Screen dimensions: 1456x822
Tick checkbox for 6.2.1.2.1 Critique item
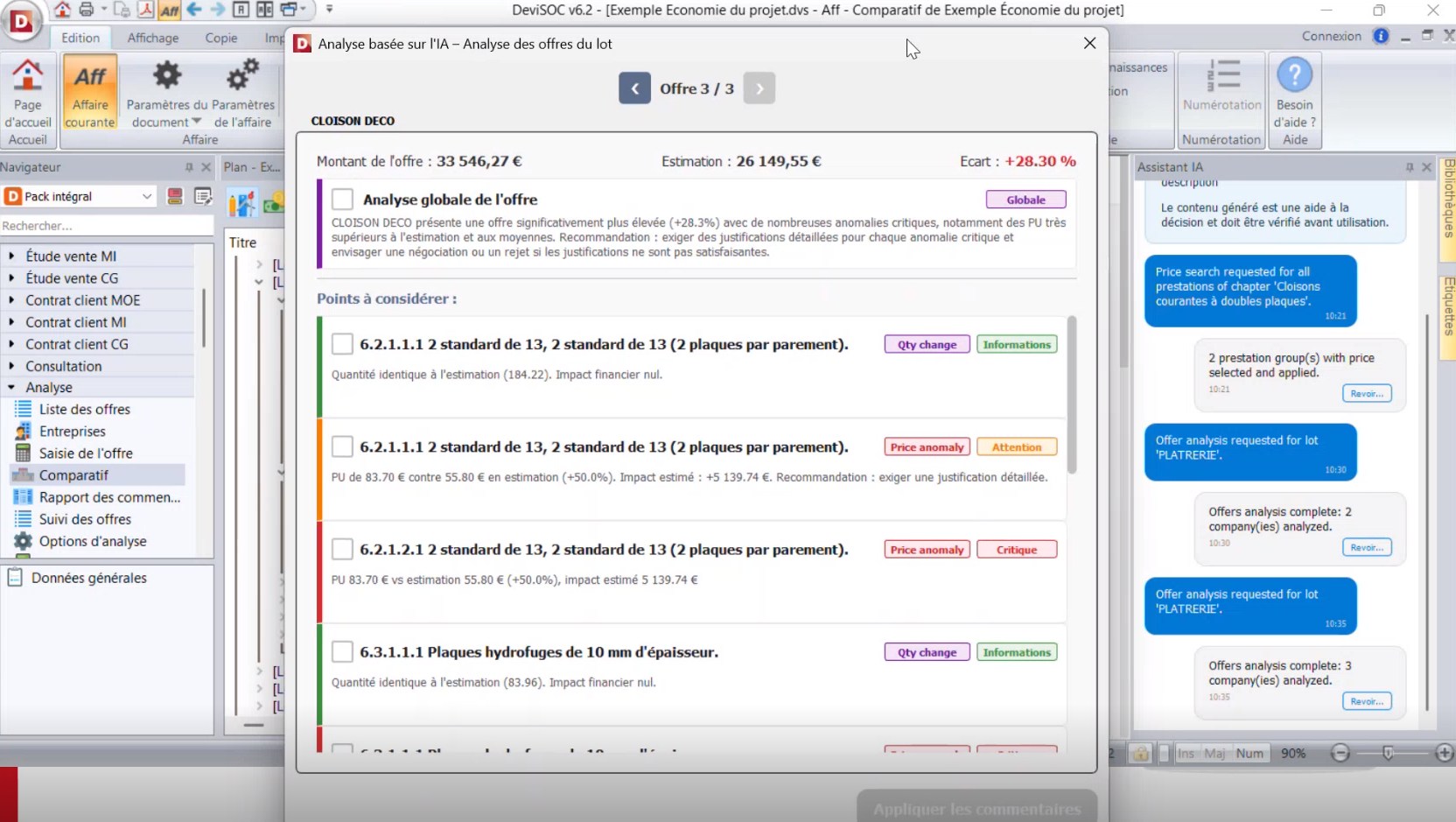click(342, 550)
